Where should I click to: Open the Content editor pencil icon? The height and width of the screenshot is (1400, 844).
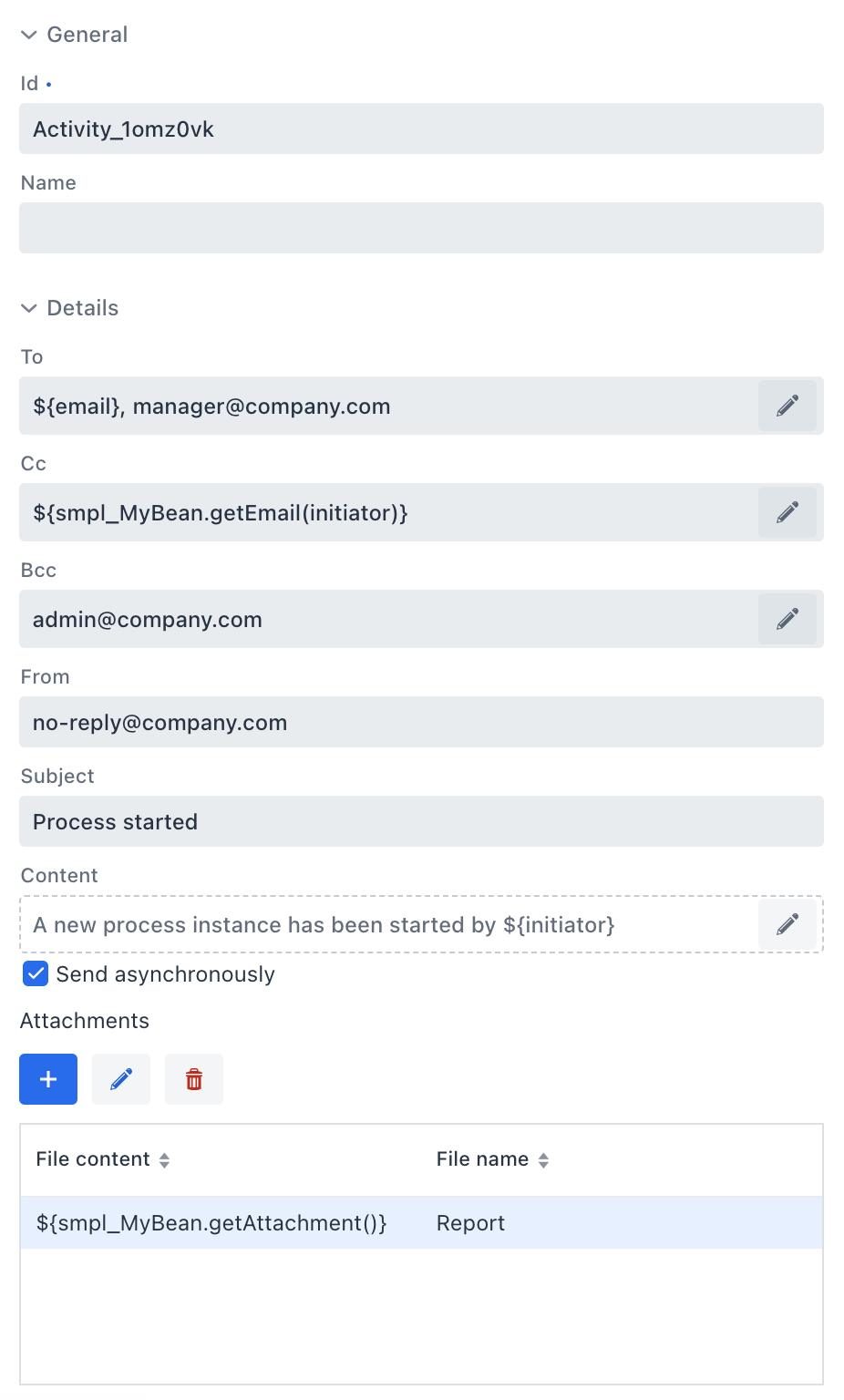[x=787, y=924]
